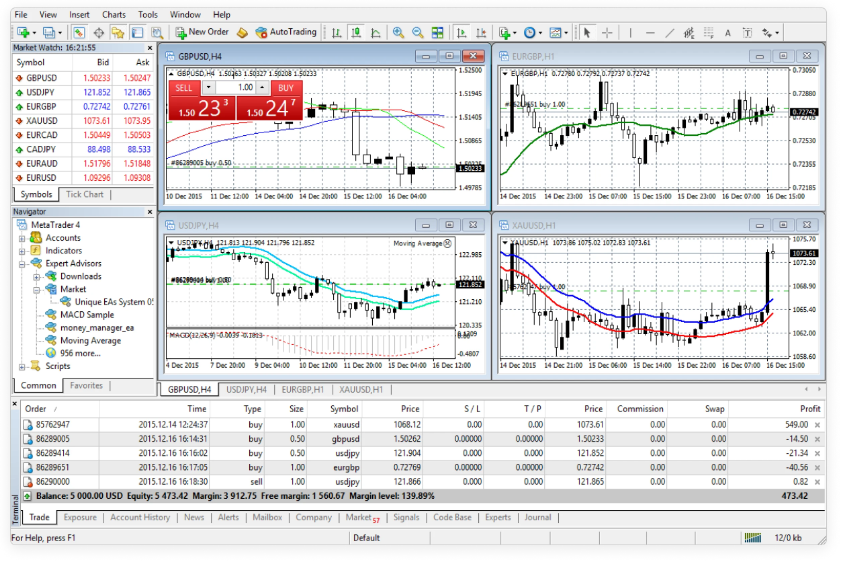Expand the Accounts tree node
Viewport: 842px width, 564px height.
coord(22,238)
